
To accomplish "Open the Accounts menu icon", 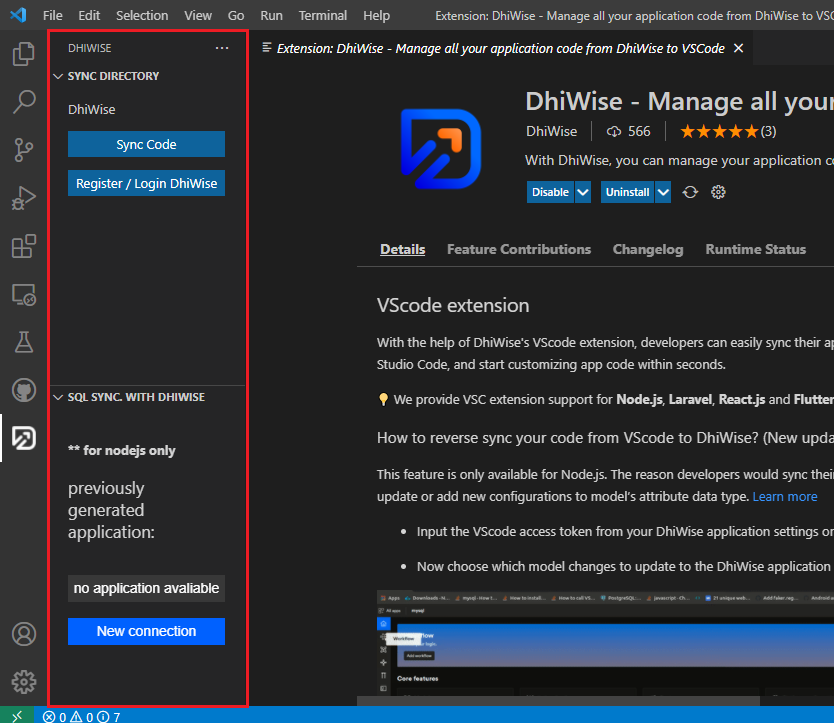I will (x=23, y=634).
